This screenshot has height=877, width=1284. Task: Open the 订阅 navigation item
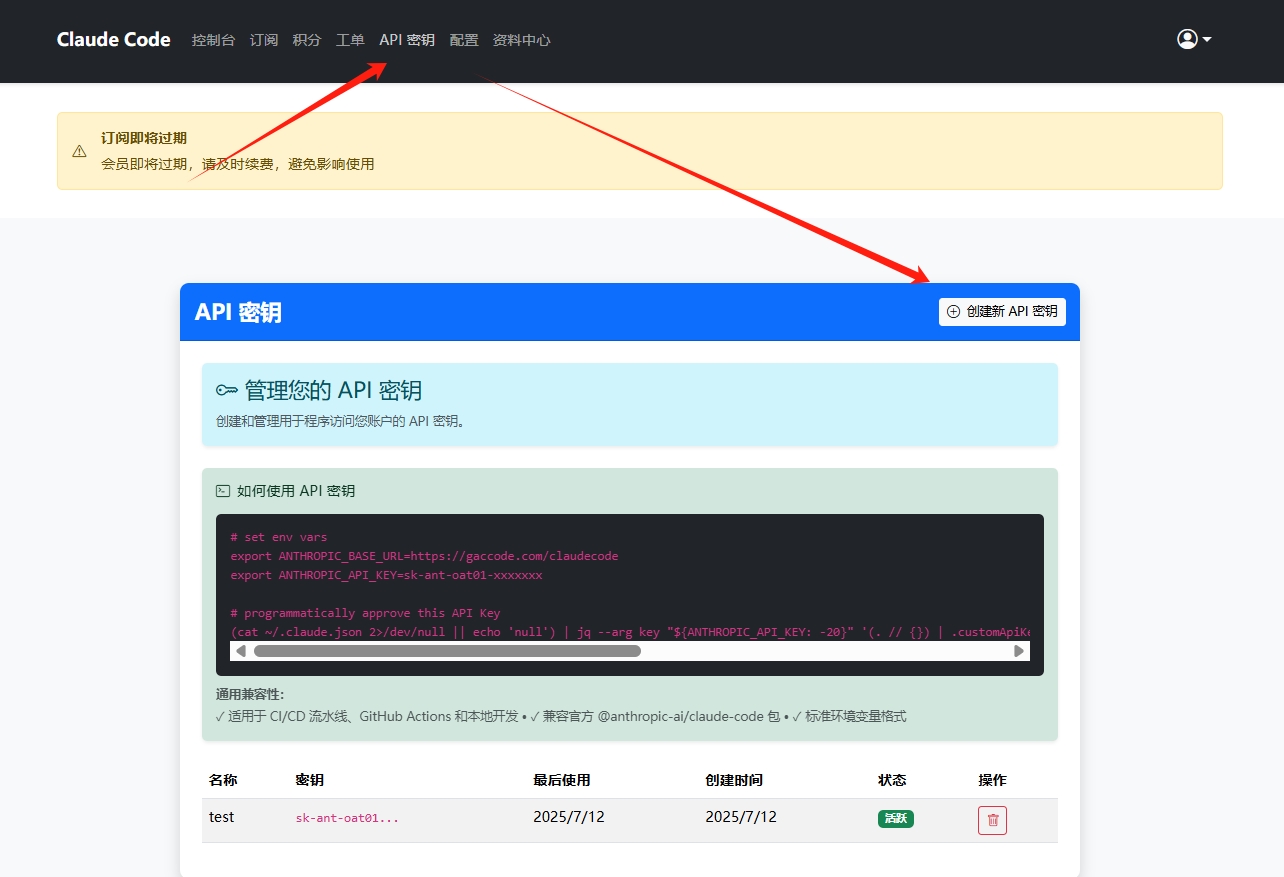click(264, 40)
